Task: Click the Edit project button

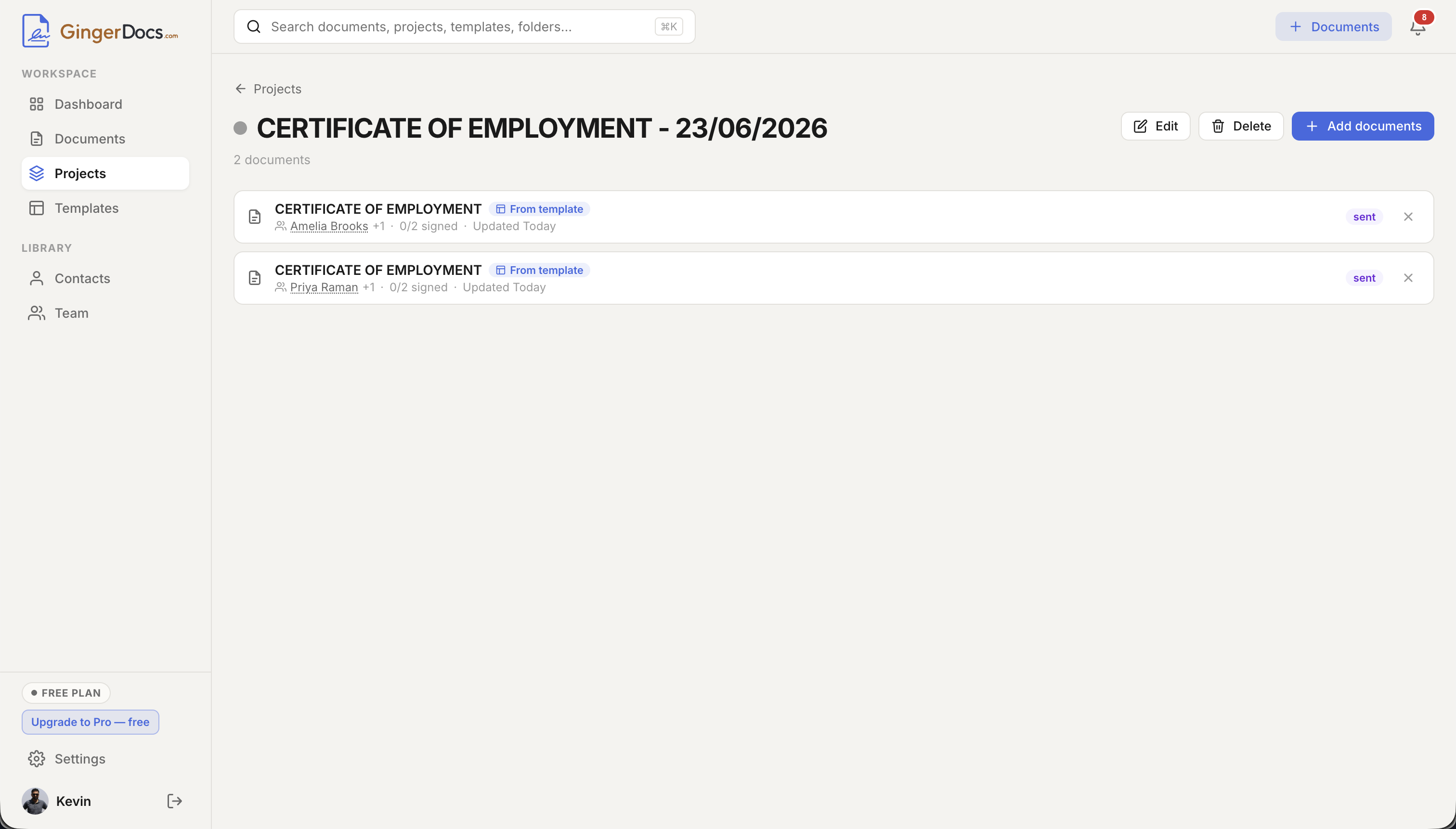Action: click(1156, 127)
